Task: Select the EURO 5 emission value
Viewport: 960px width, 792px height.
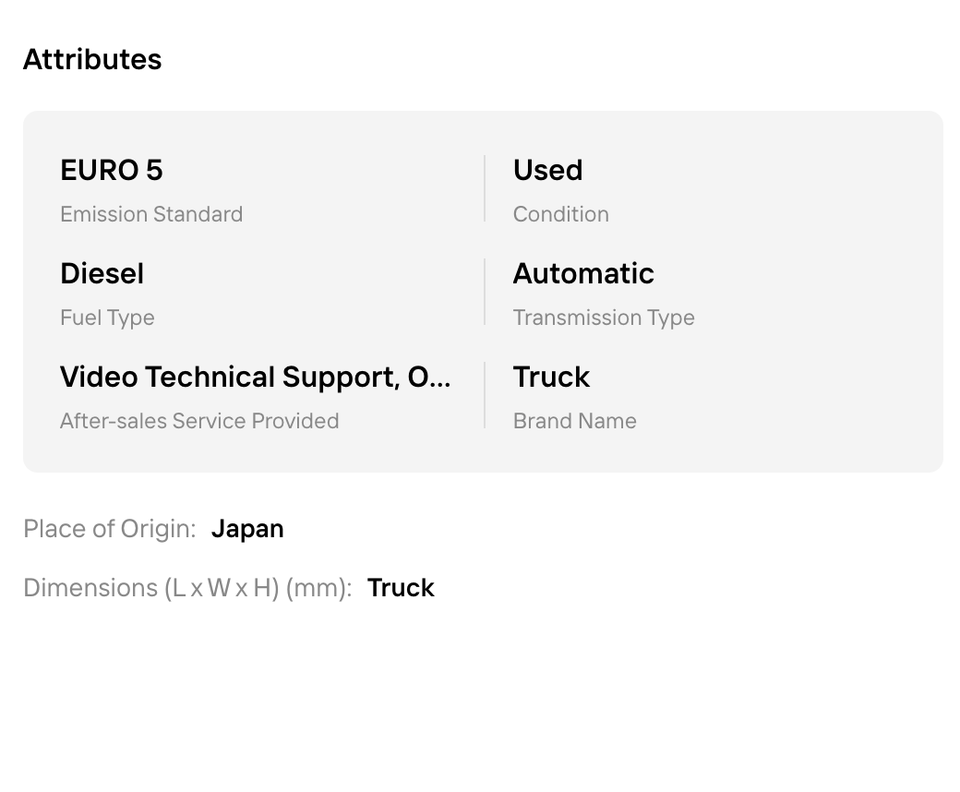Action: click(x=111, y=170)
